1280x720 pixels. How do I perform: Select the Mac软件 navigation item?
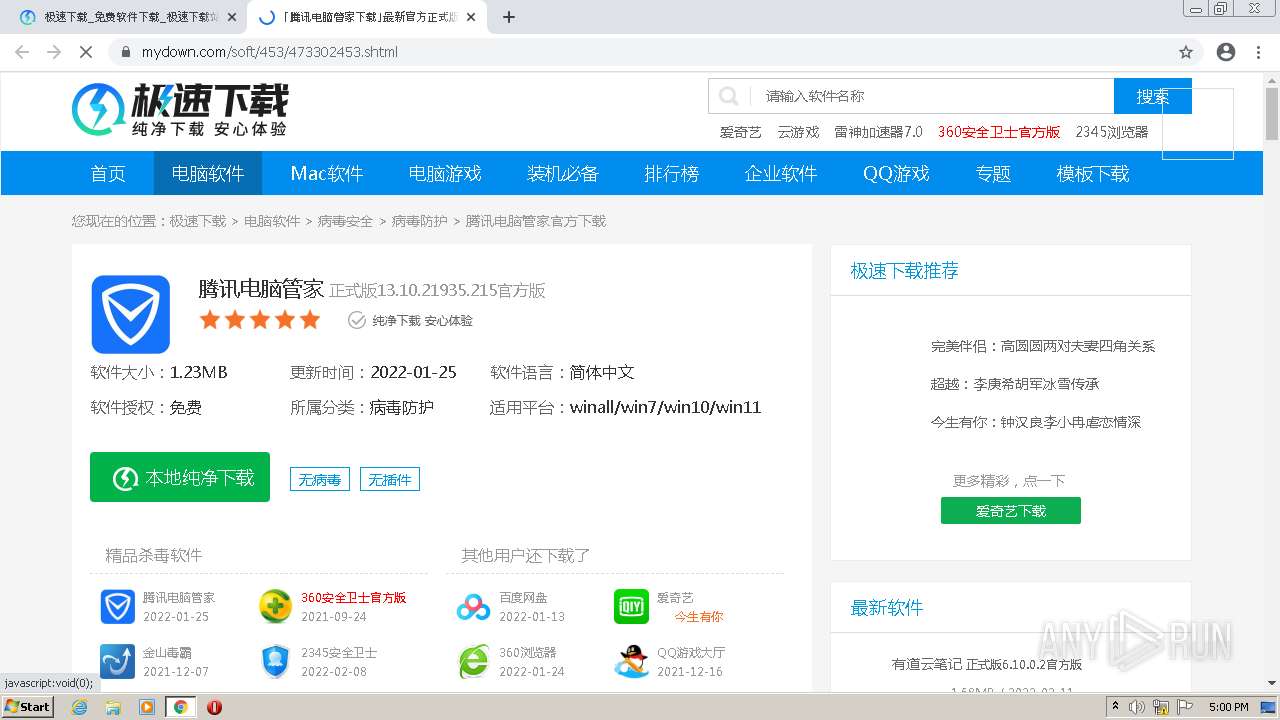[x=327, y=173]
